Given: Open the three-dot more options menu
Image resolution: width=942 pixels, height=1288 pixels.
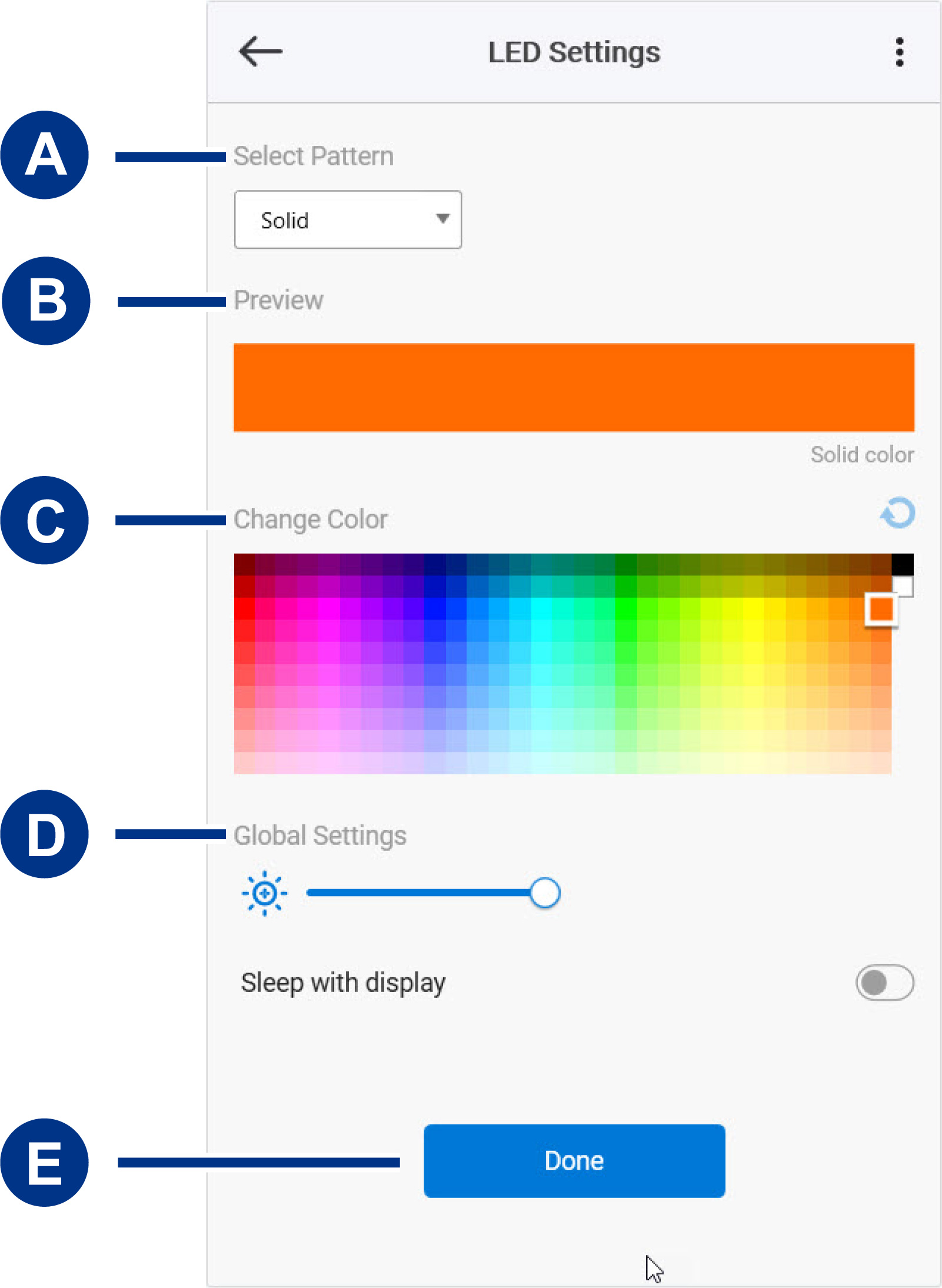Looking at the screenshot, I should [x=899, y=52].
